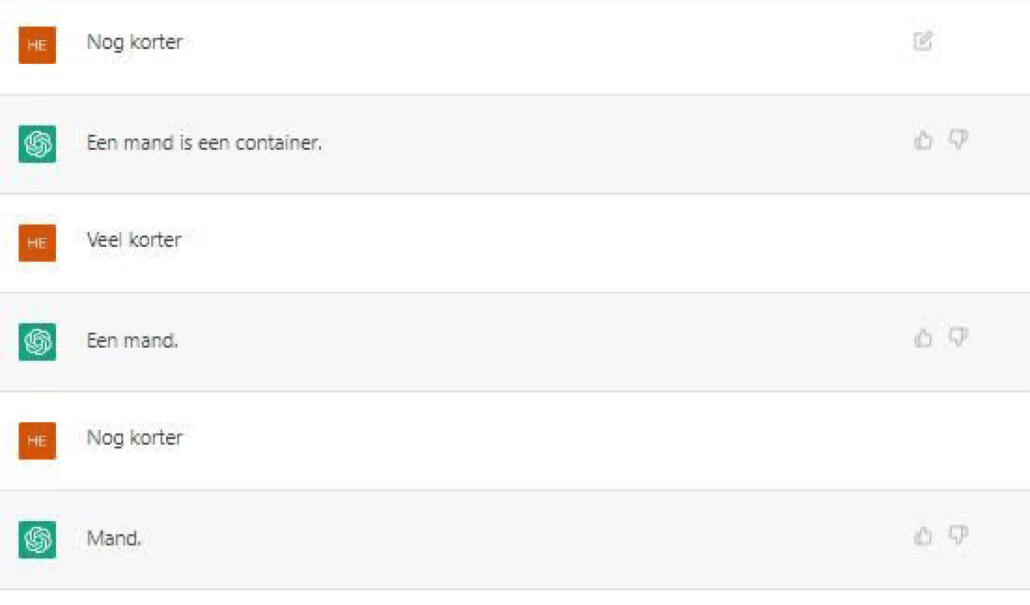Click the ChatGPT logo next to 'Mand.'
1030x605 pixels.
(x=38, y=540)
